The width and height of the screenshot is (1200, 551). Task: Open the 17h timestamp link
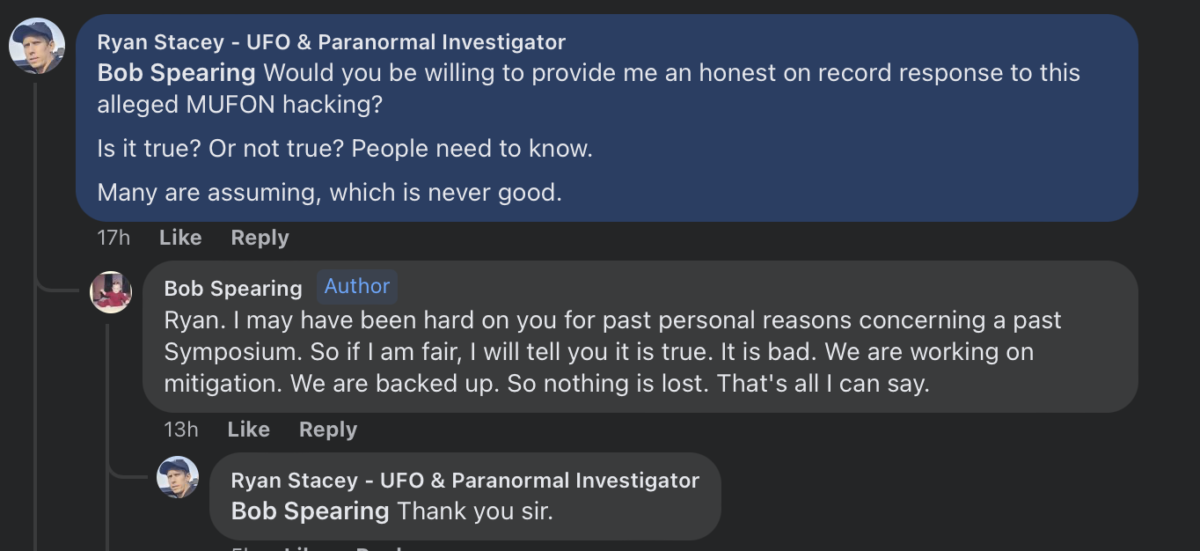(x=114, y=238)
